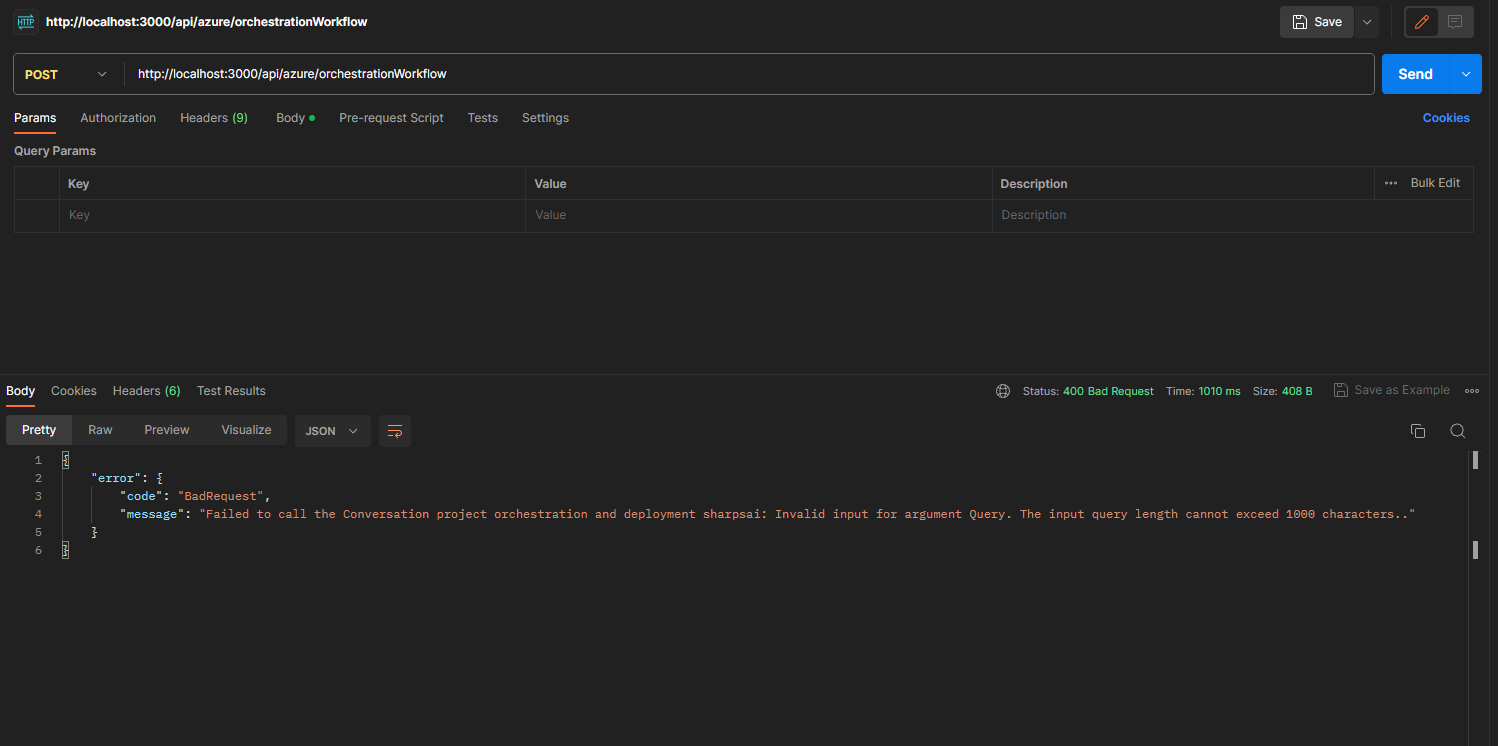The height and width of the screenshot is (746, 1498).
Task: Open the Cookies link
Action: click(1446, 117)
